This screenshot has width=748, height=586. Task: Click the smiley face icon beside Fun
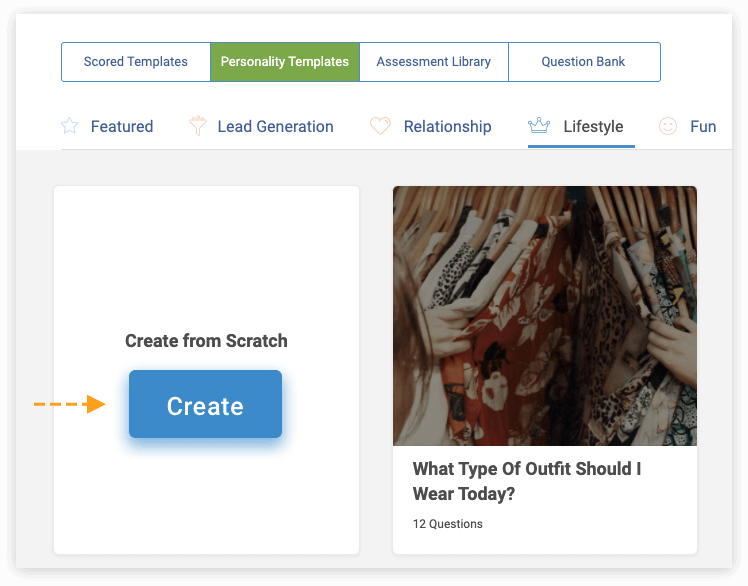(667, 126)
